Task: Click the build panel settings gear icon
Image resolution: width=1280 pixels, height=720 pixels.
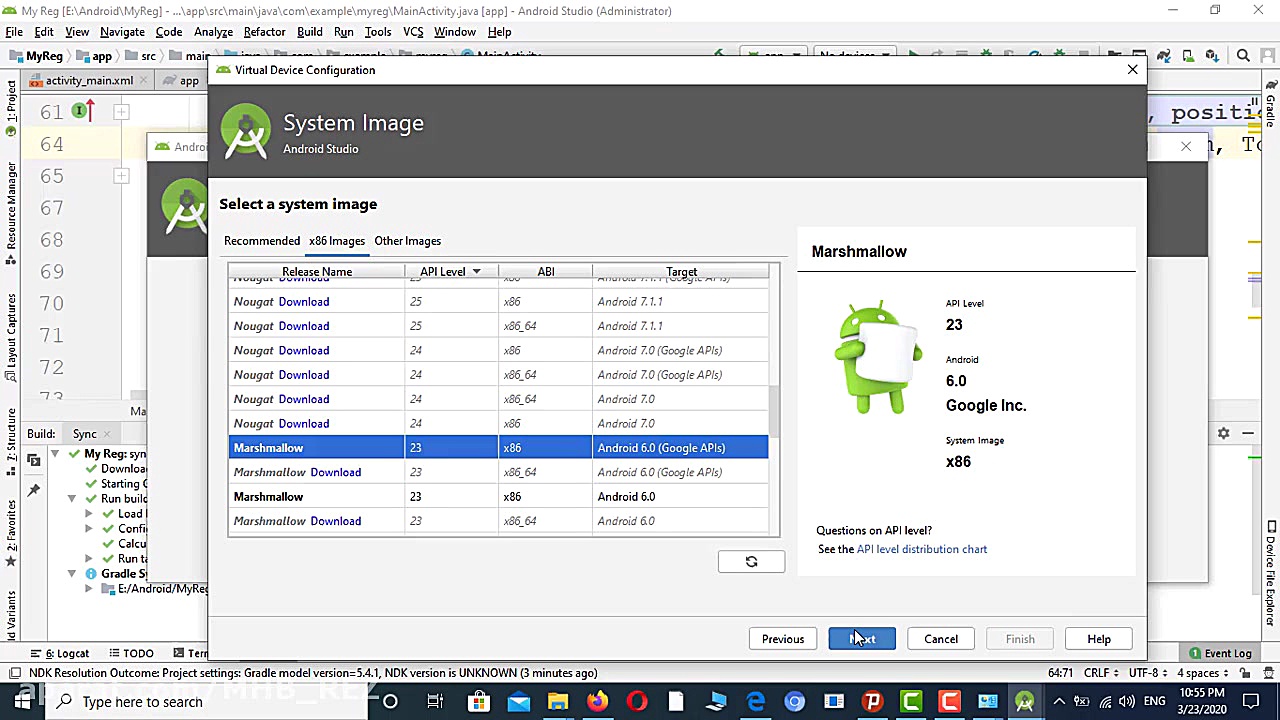Action: 1223,433
